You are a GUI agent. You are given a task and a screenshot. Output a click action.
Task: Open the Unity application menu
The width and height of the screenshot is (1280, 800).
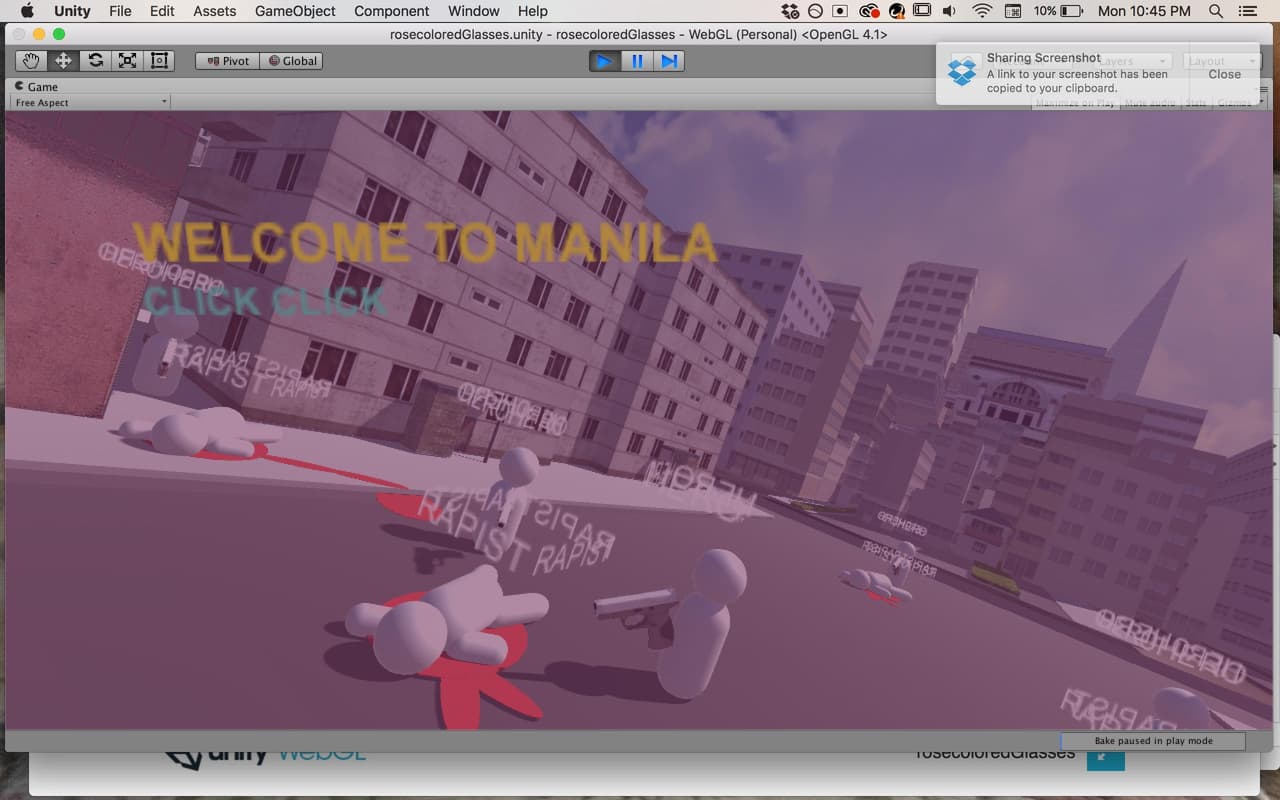(72, 11)
